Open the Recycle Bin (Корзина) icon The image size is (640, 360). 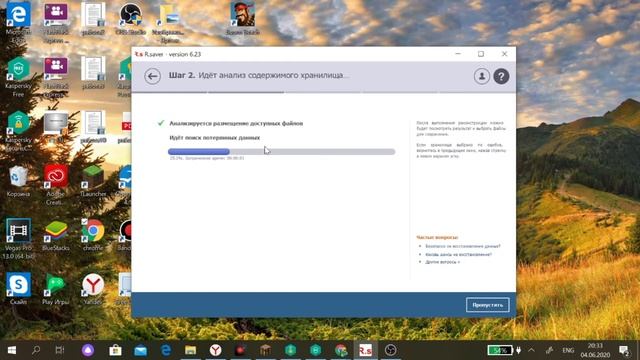tap(18, 181)
